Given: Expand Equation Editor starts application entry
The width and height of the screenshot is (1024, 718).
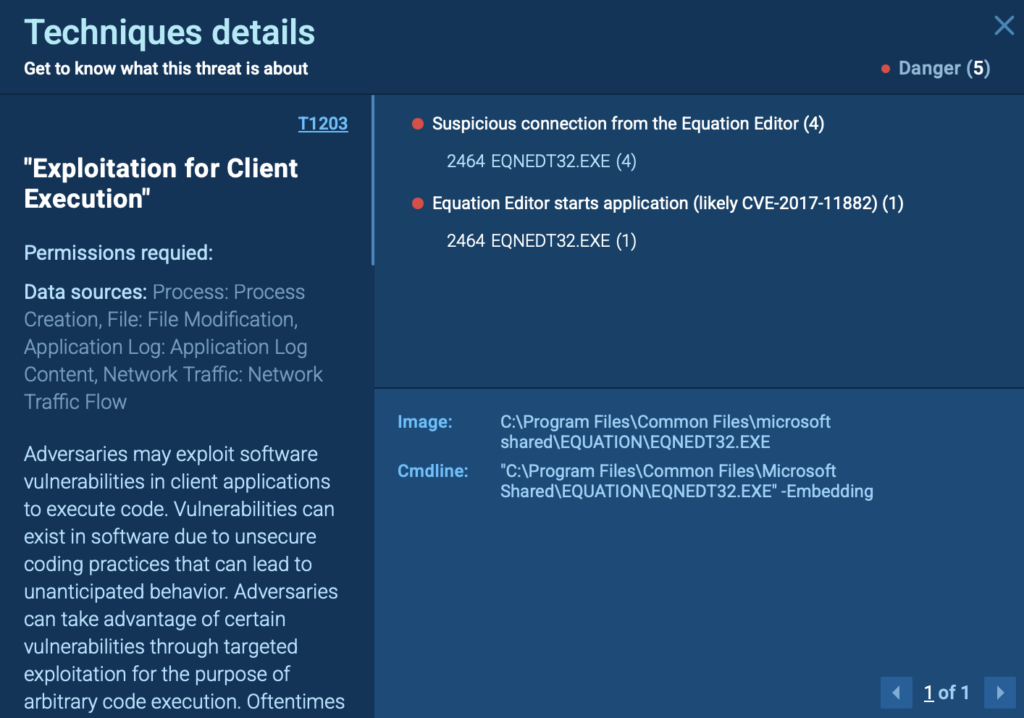Looking at the screenshot, I should (x=667, y=204).
